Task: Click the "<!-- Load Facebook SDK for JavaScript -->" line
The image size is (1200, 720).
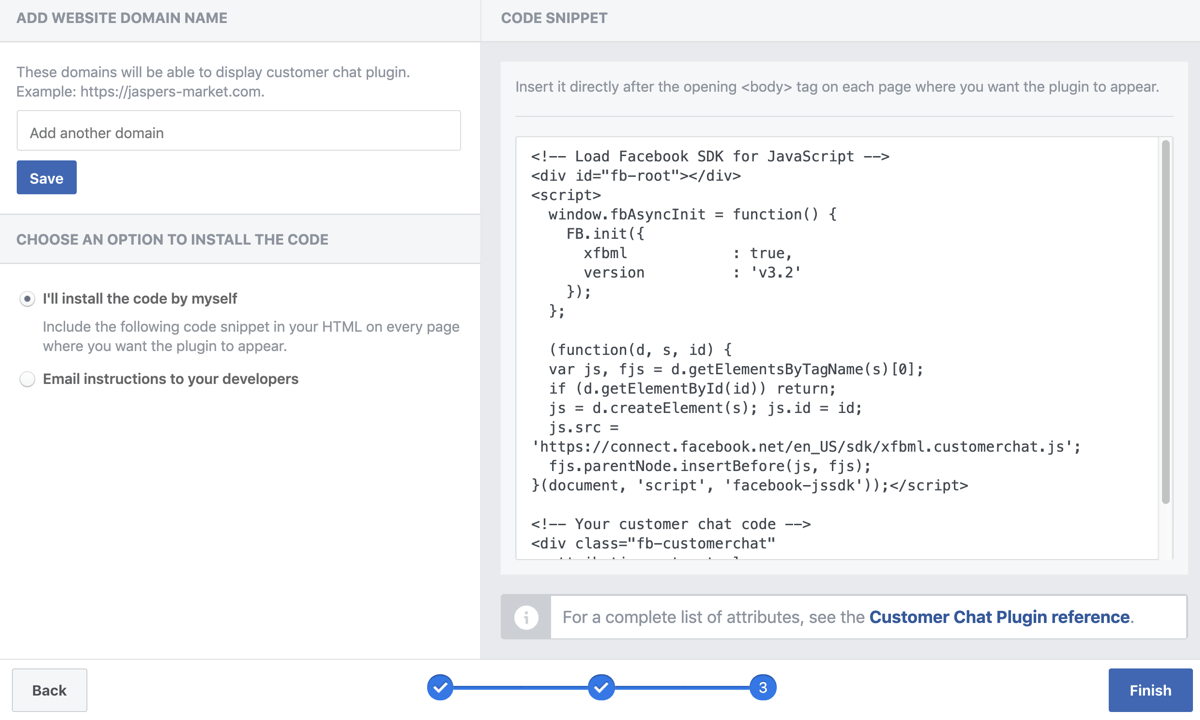Action: point(710,156)
